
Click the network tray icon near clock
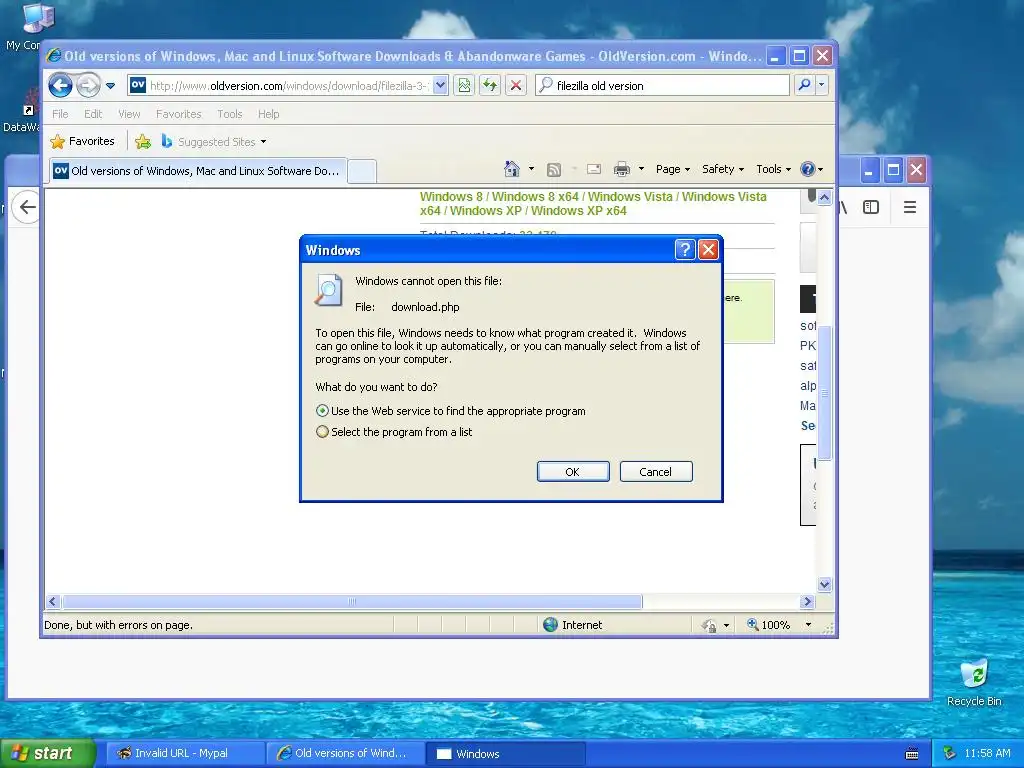(x=950, y=753)
